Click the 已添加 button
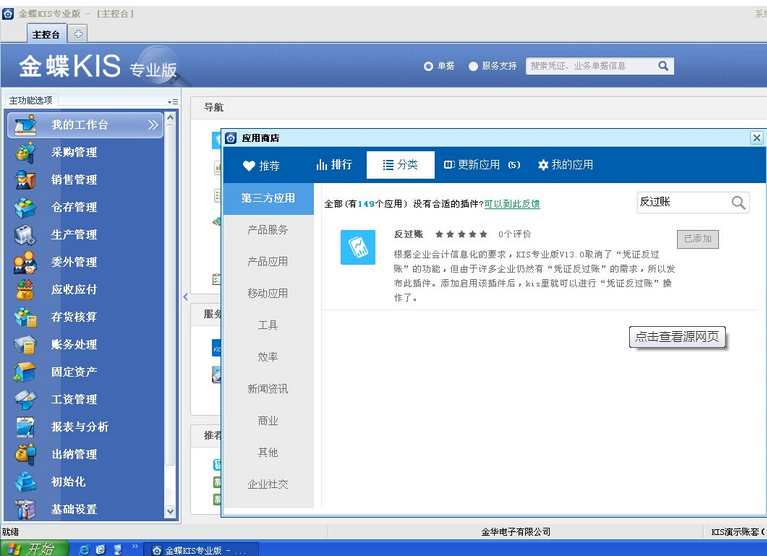 698,239
